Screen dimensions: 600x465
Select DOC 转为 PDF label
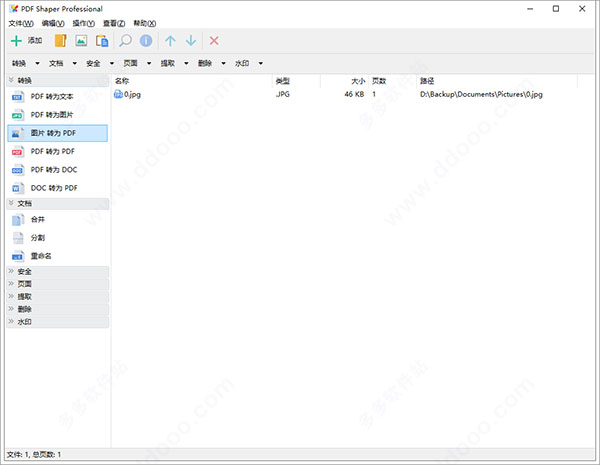pos(54,188)
